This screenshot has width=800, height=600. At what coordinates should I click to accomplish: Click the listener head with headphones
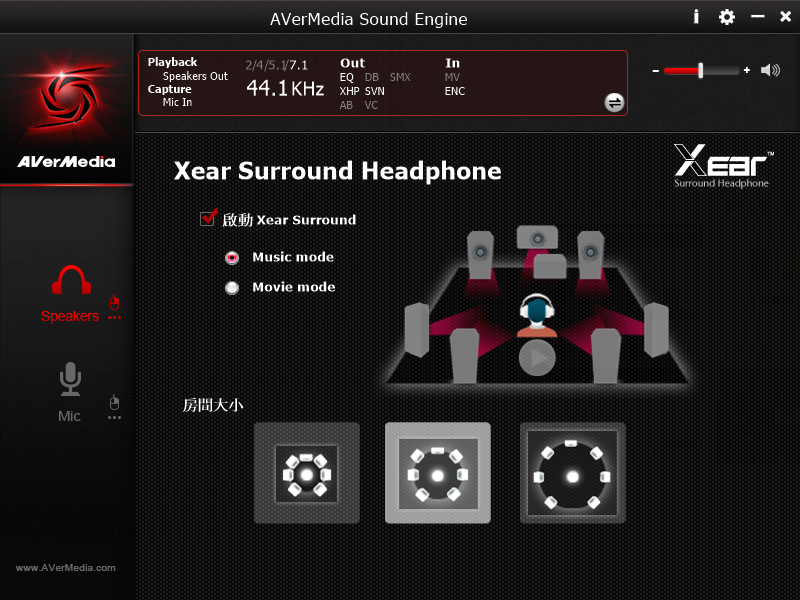tap(537, 315)
